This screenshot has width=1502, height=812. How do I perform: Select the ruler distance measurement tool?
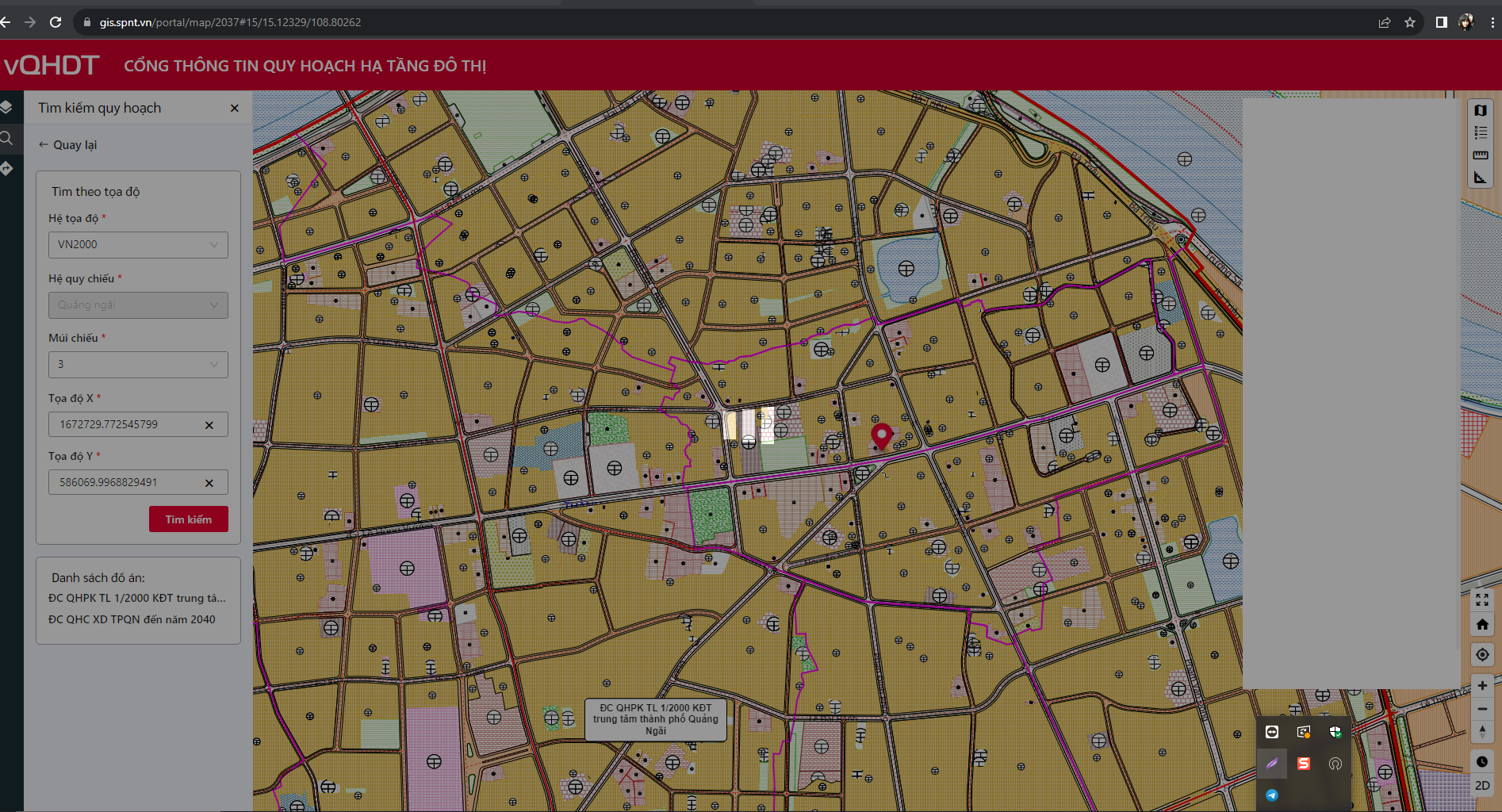[x=1481, y=155]
